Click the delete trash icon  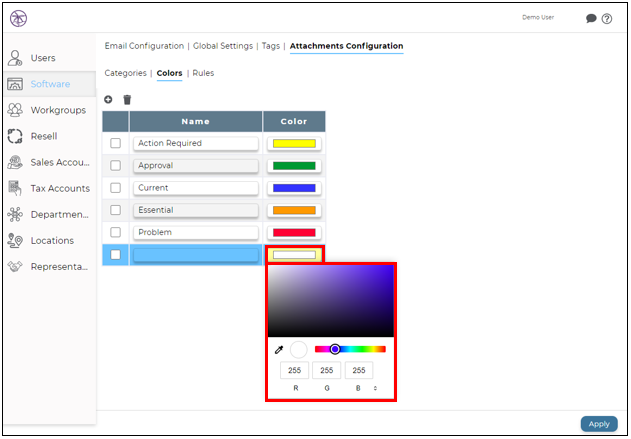point(127,99)
